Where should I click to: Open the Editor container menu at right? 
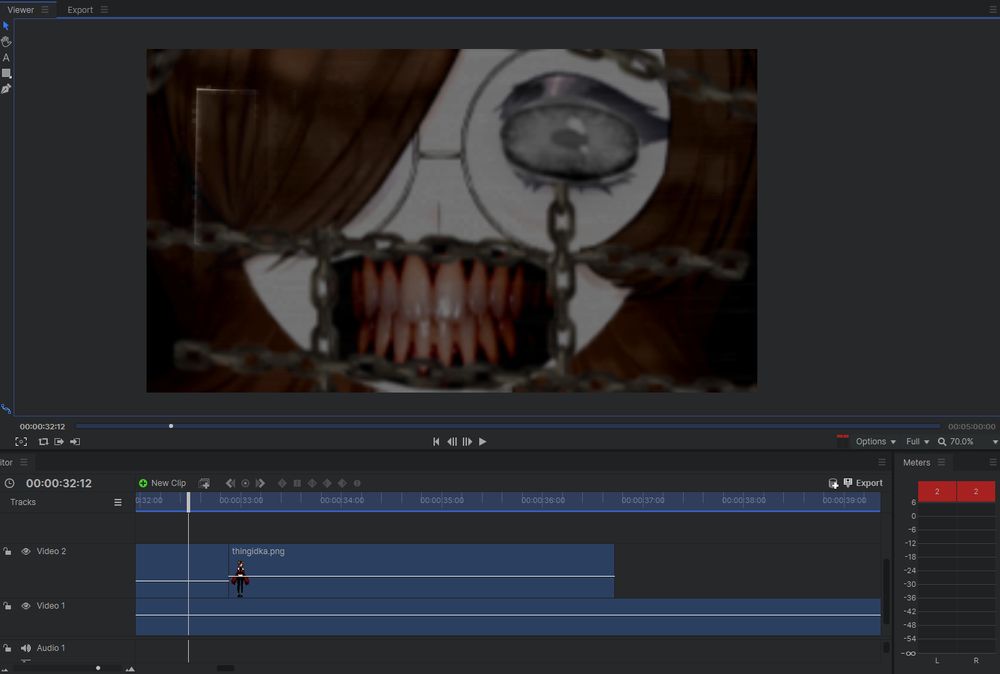882,462
